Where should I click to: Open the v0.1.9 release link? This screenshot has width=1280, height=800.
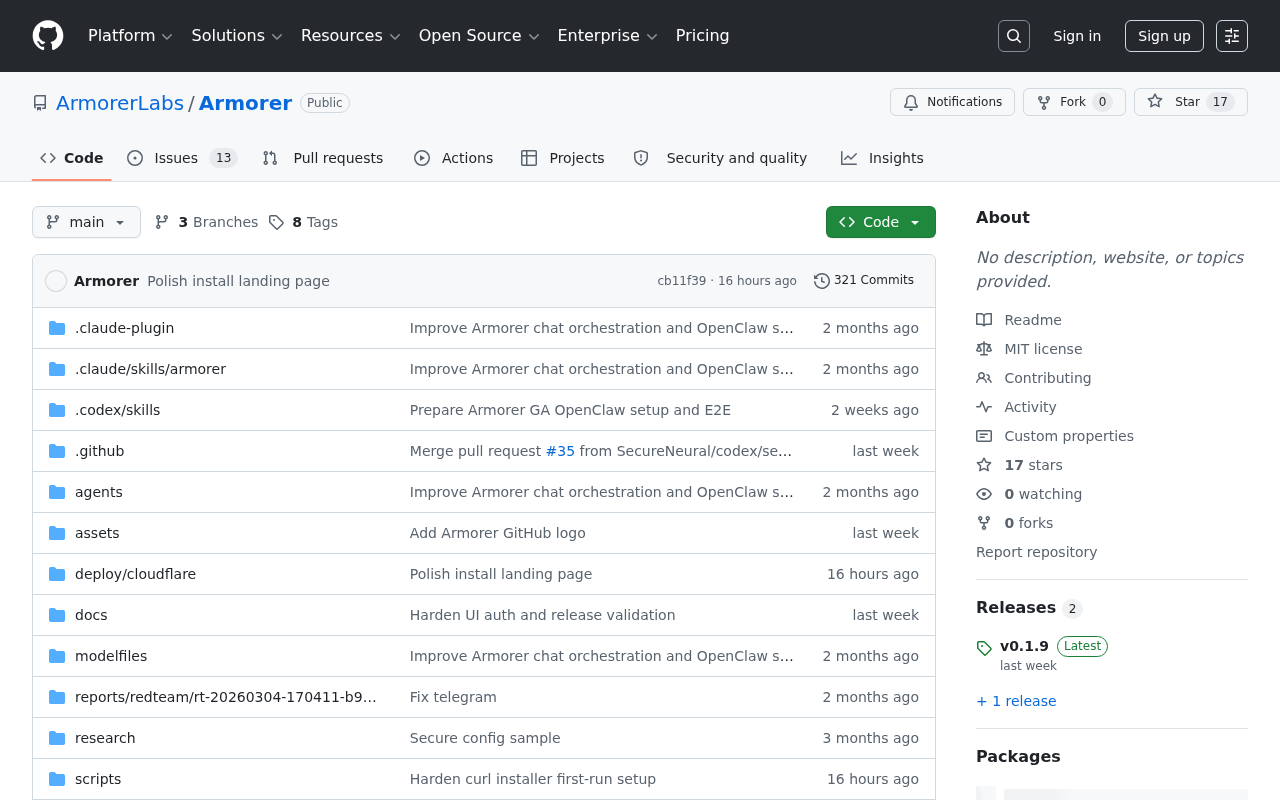[1024, 646]
